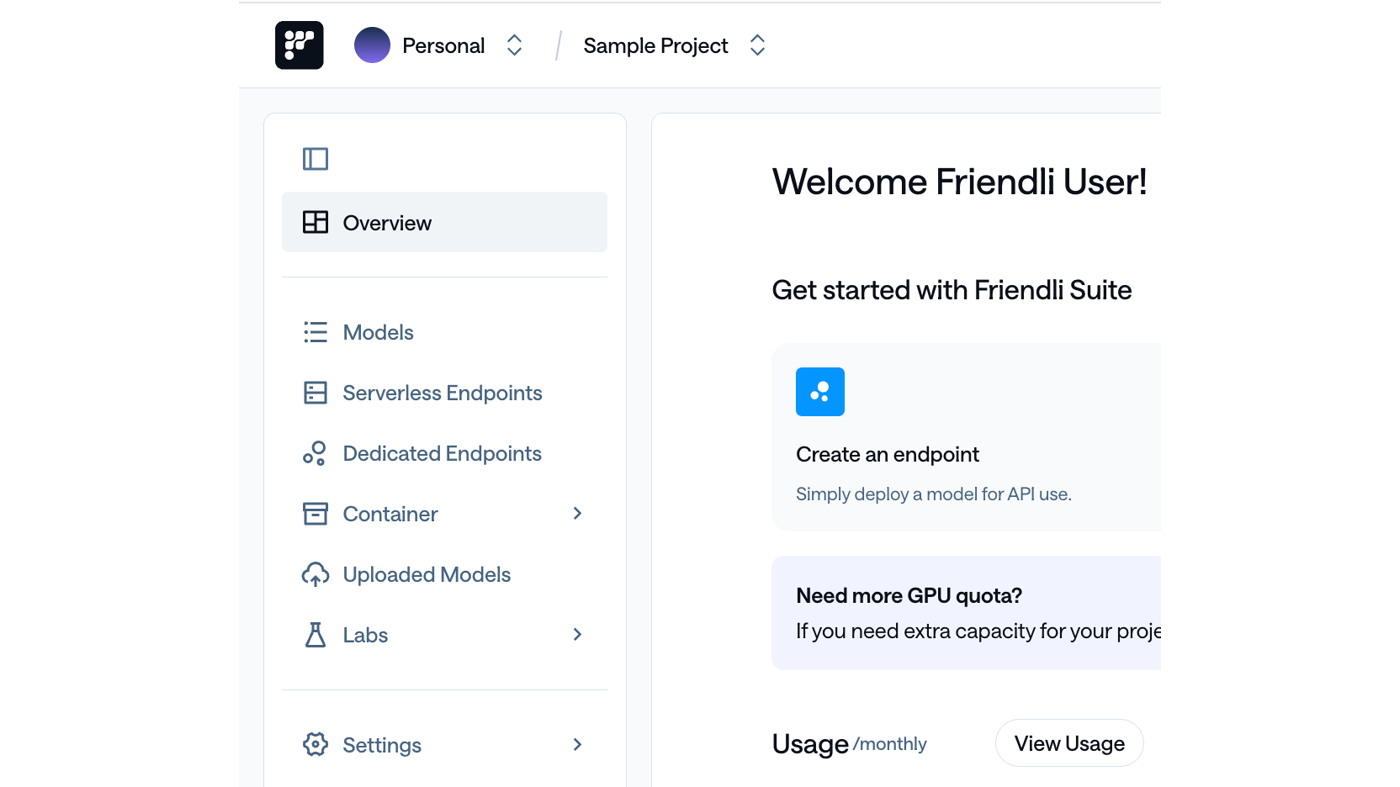
Task: Navigate to Dedicated Endpoints
Action: tap(444, 453)
